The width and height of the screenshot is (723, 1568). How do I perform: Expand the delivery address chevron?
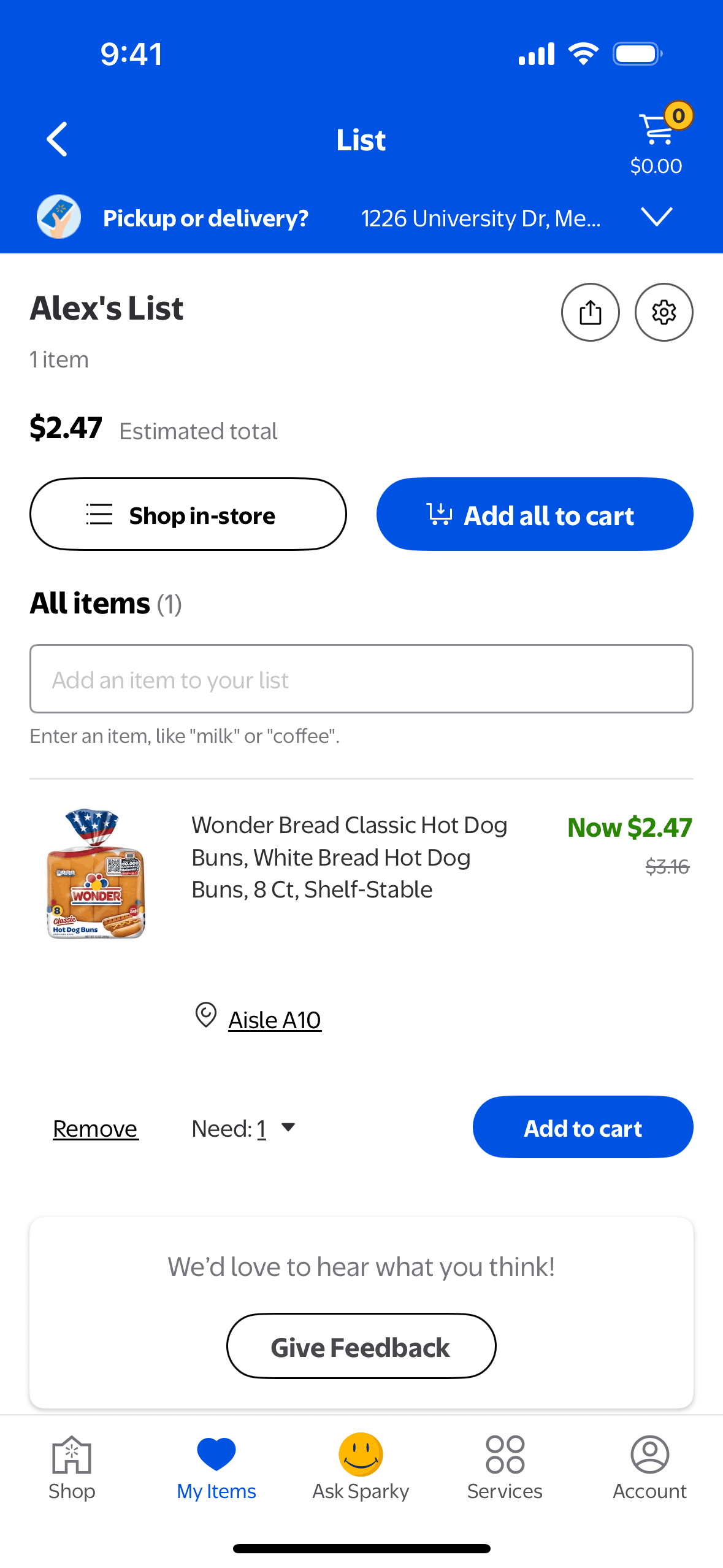click(x=656, y=217)
